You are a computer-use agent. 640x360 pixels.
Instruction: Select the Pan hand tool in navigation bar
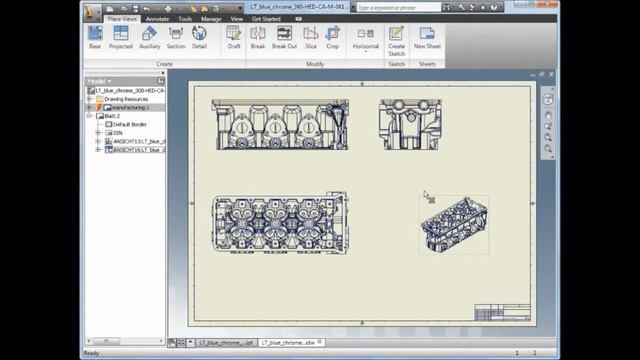click(x=548, y=115)
